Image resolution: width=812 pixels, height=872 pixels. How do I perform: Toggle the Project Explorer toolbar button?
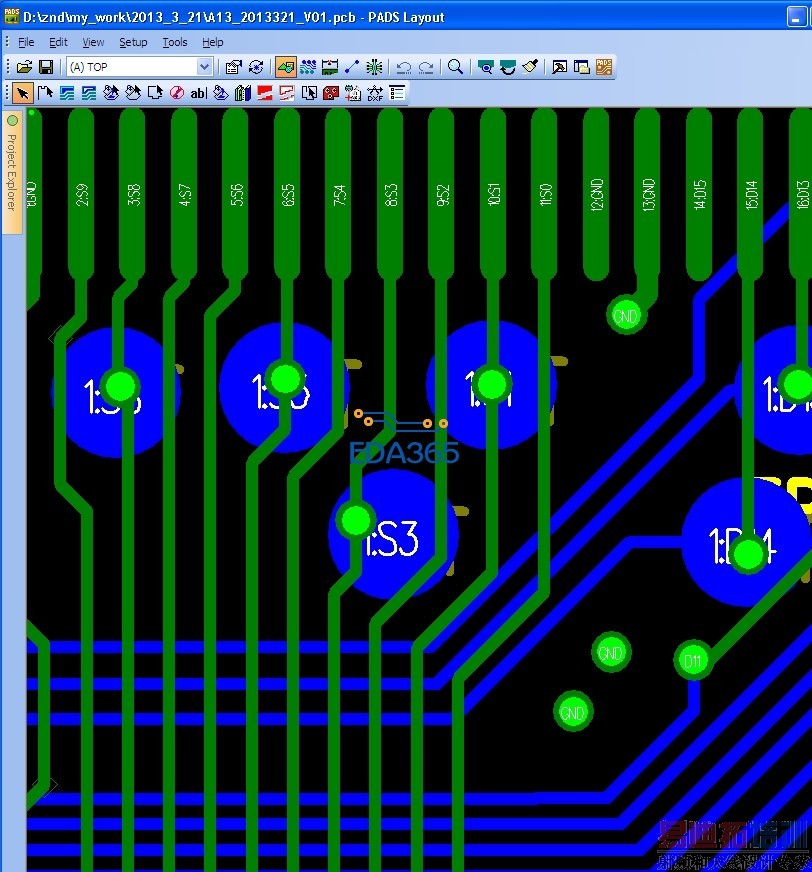581,67
